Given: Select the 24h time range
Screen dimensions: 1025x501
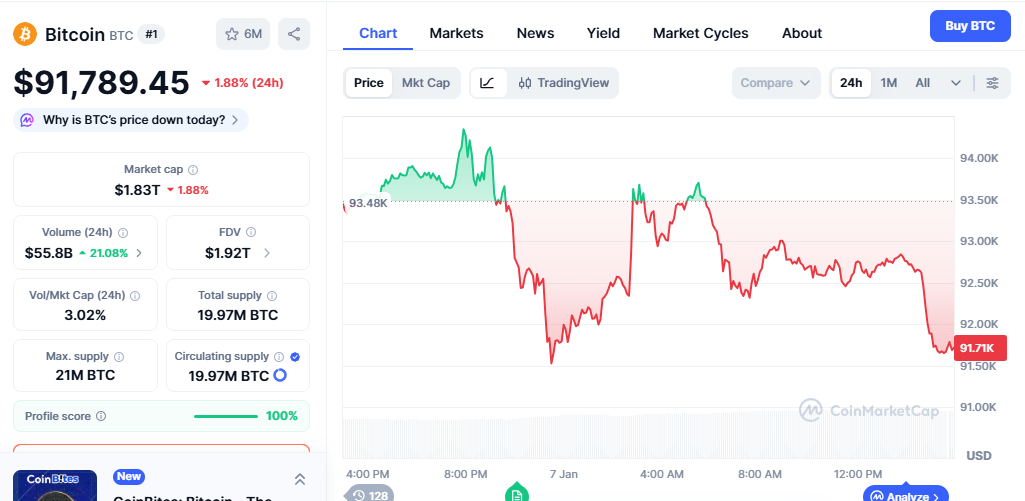Looking at the screenshot, I should [x=851, y=83].
